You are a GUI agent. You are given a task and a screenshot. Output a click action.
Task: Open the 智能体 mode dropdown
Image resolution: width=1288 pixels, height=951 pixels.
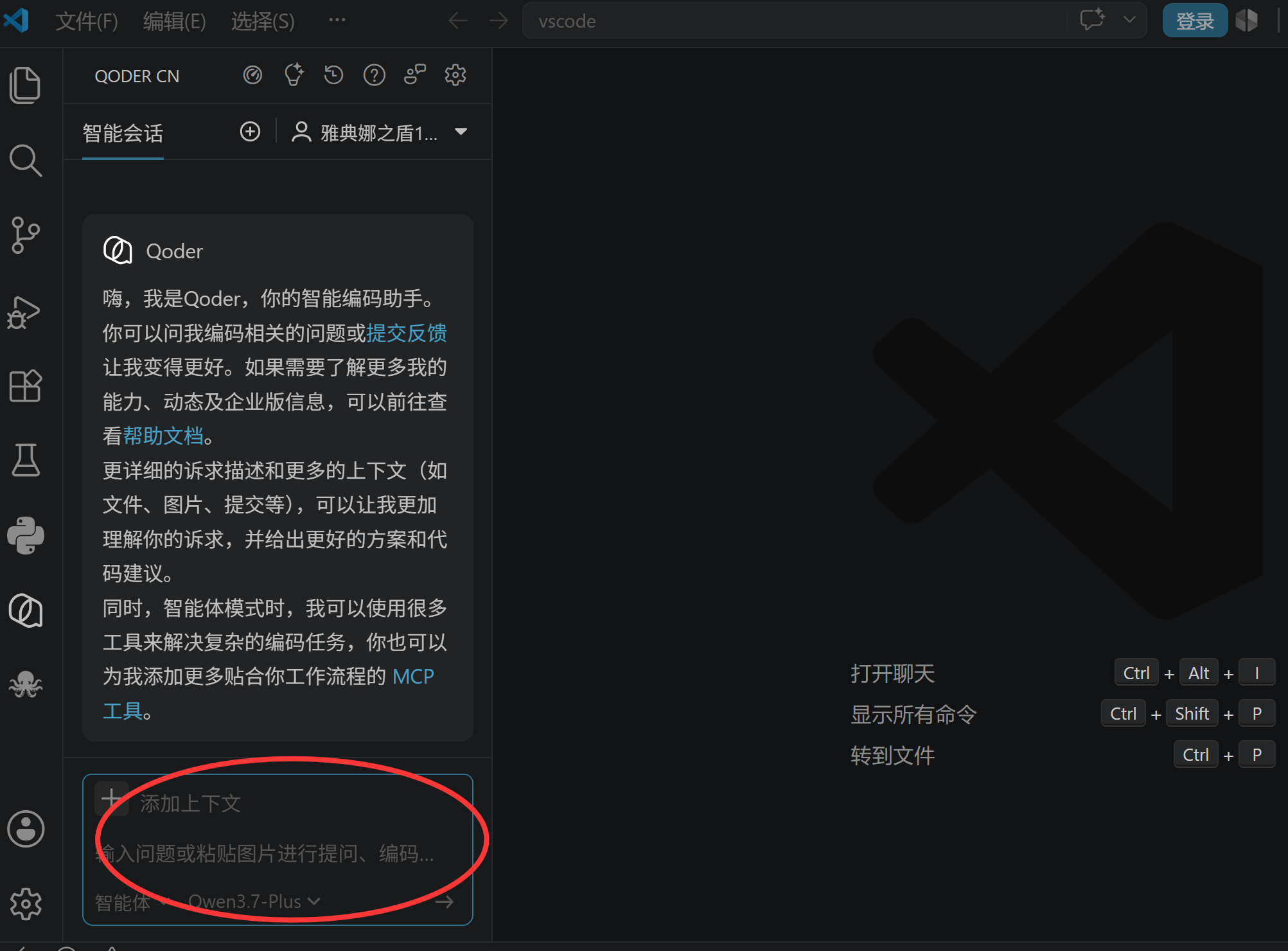(132, 902)
